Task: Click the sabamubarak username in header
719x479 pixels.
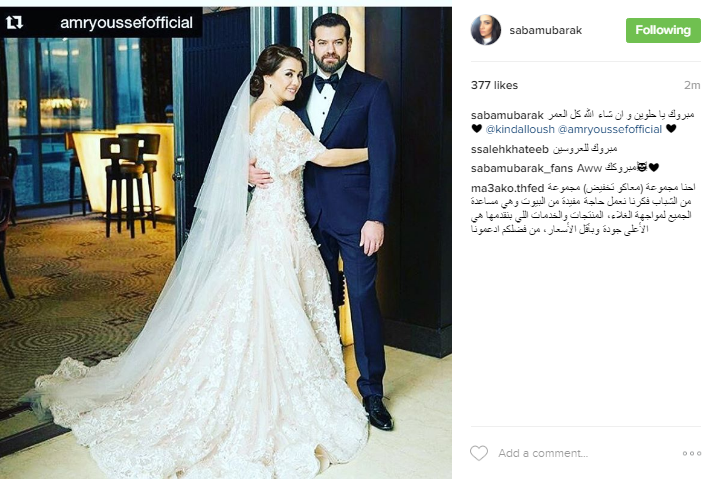Action: coord(546,30)
